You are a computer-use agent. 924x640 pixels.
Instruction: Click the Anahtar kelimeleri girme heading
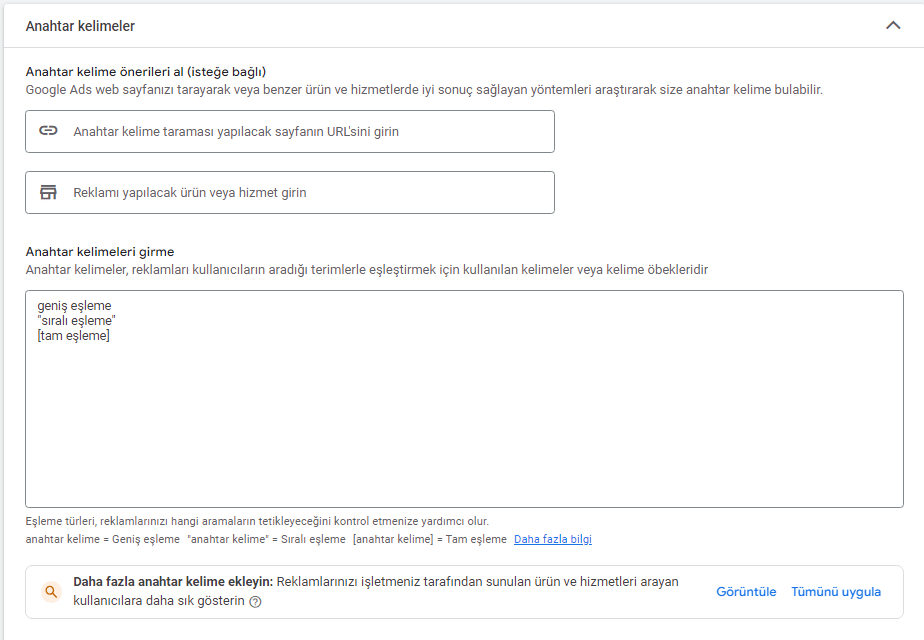point(100,252)
